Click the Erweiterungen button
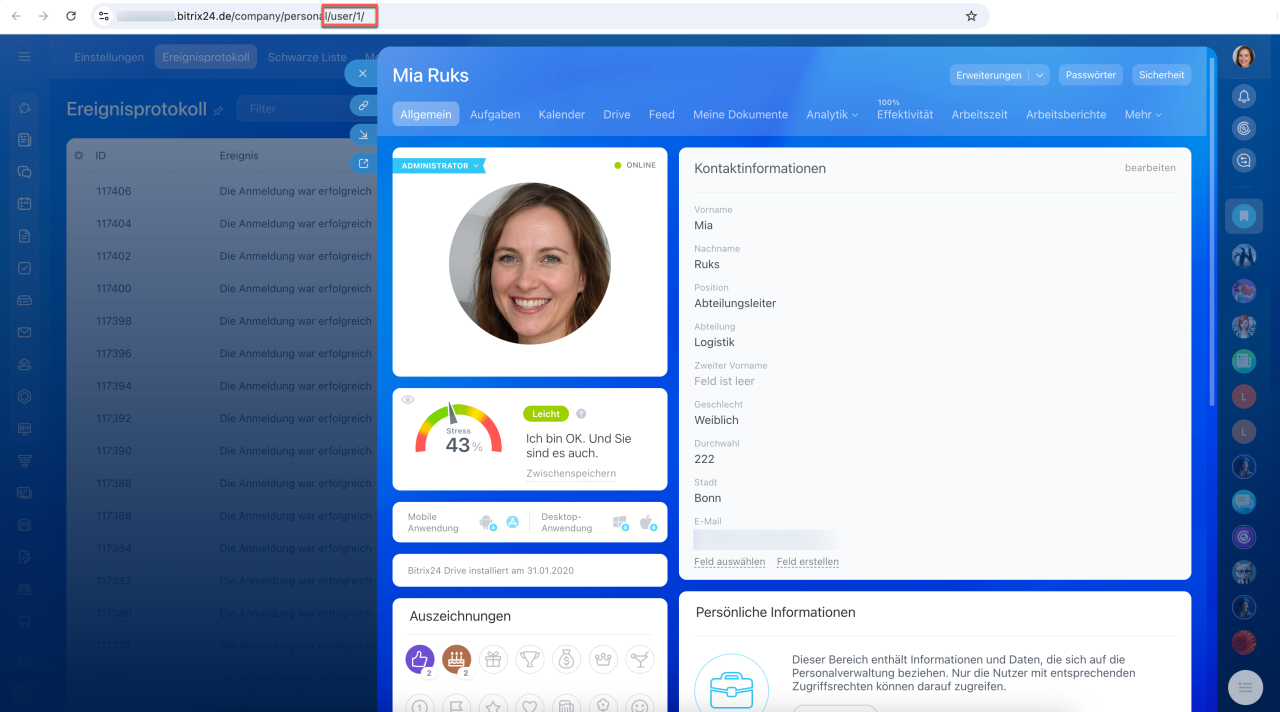Screen dimensions: 1280x712 click(x=988, y=75)
